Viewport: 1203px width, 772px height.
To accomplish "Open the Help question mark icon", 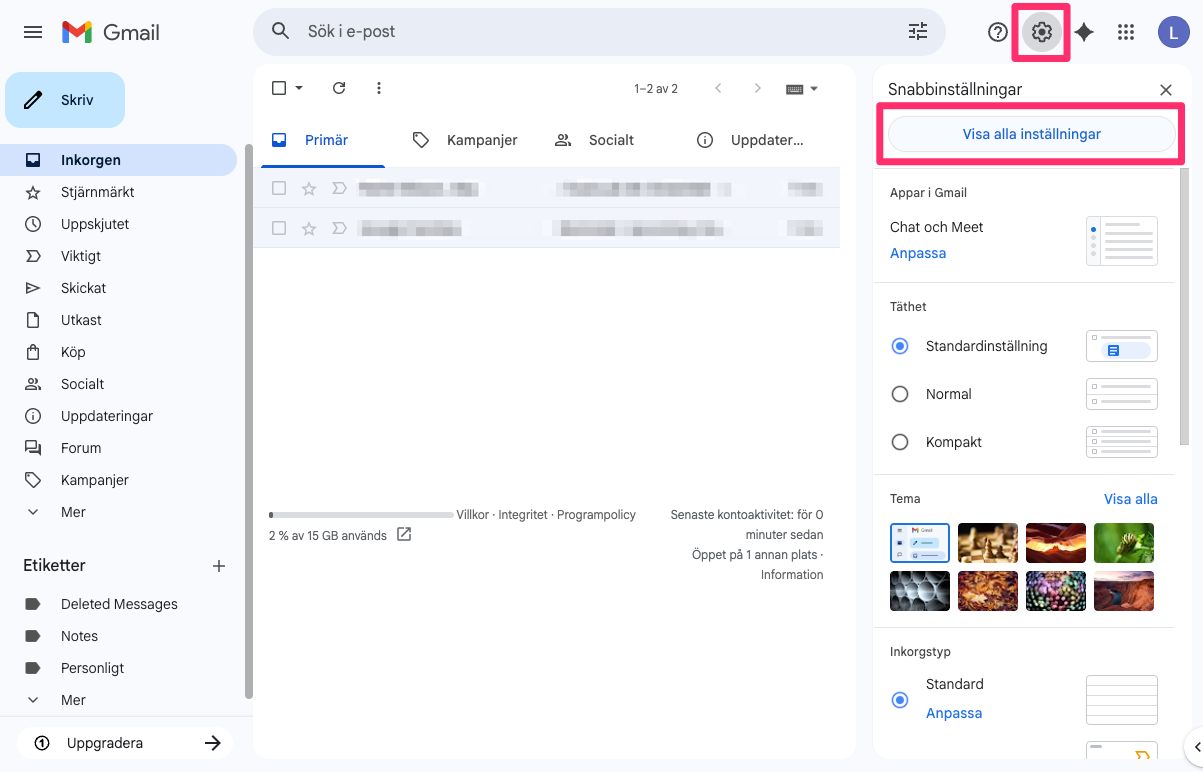I will click(997, 31).
